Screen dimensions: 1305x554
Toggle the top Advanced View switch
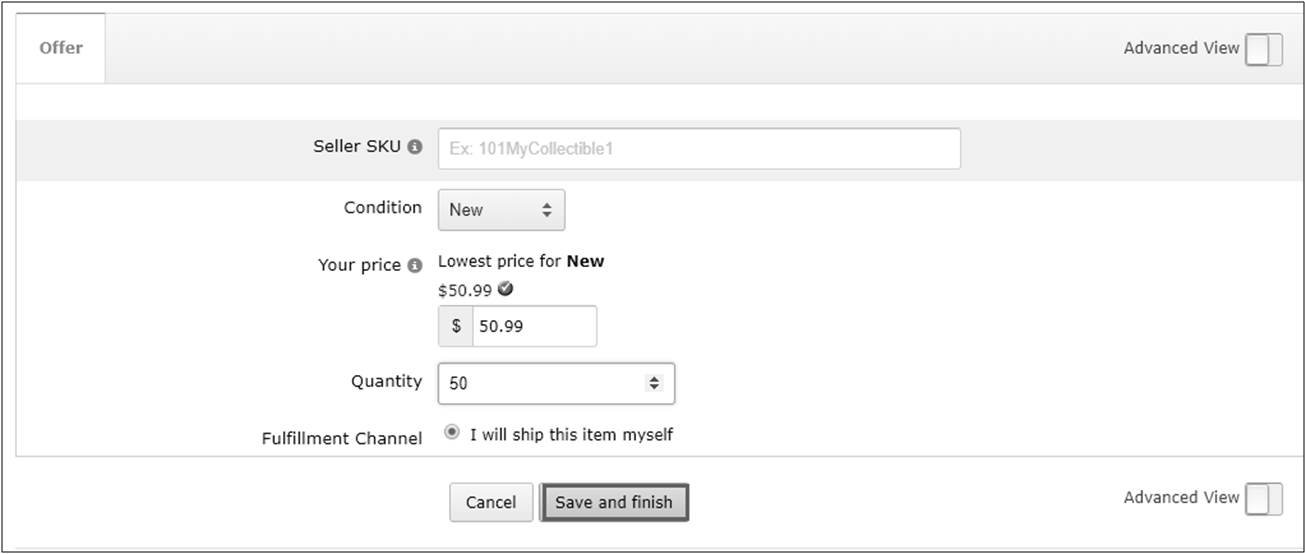(1263, 48)
